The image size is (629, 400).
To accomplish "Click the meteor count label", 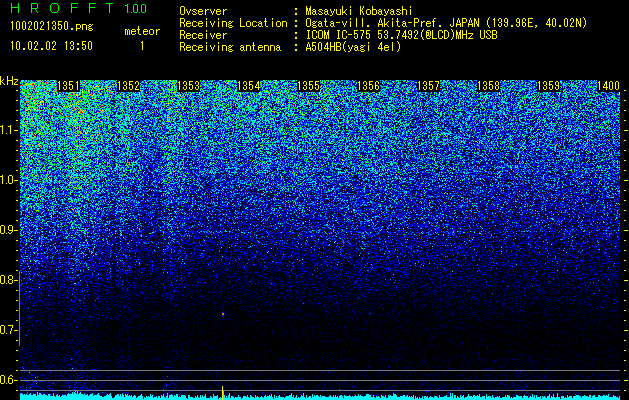I will [142, 31].
